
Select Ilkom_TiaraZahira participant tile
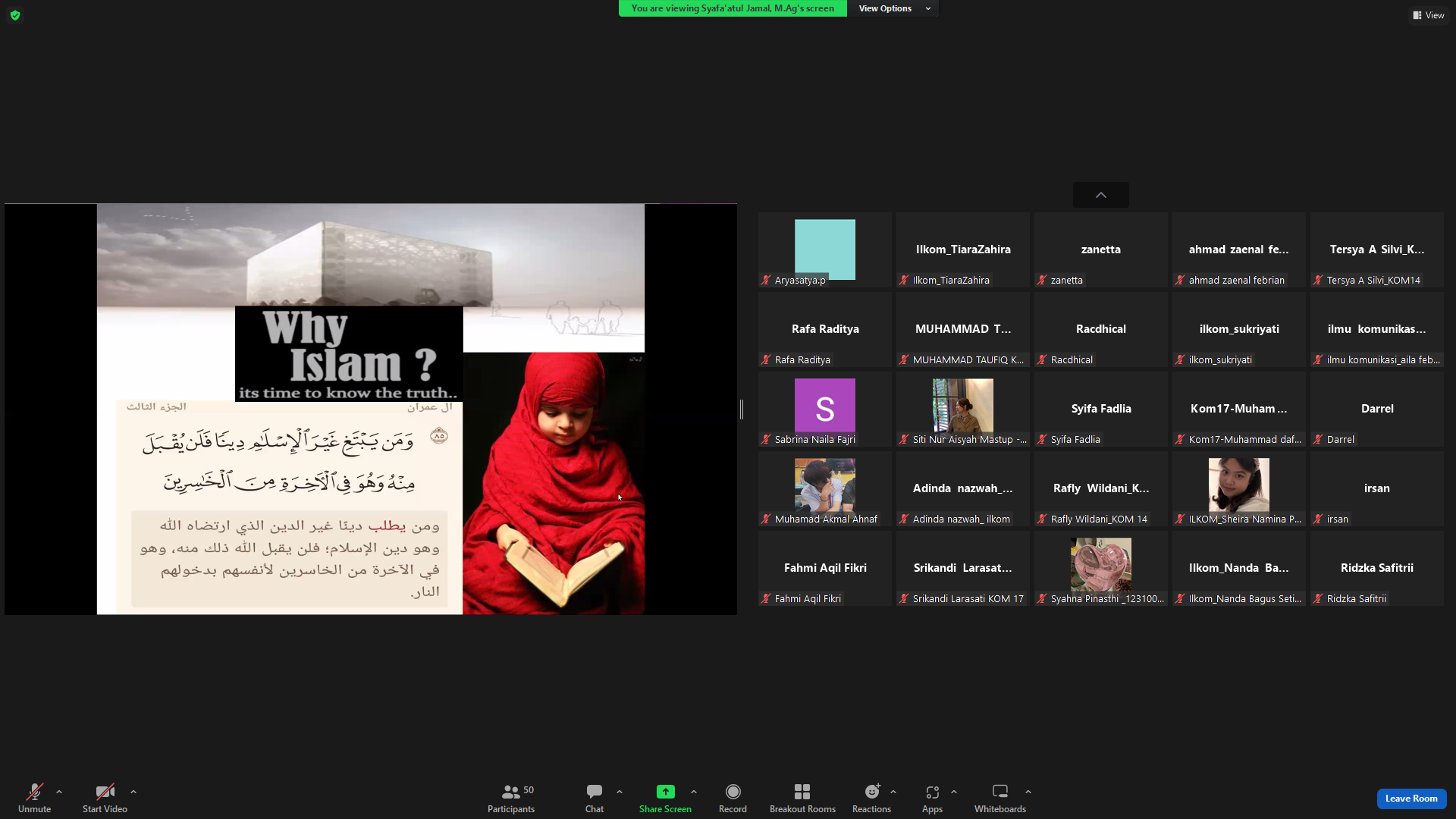pyautogui.click(x=963, y=249)
